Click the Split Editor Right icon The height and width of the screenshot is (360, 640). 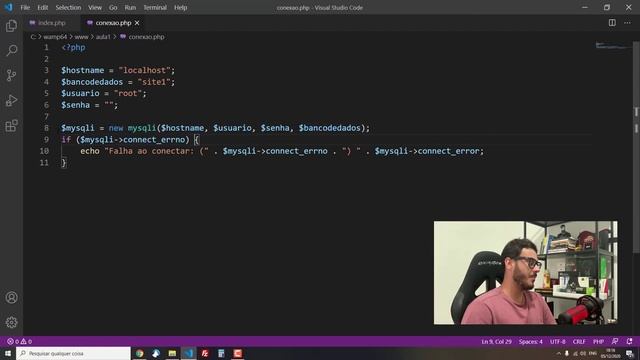(612, 23)
